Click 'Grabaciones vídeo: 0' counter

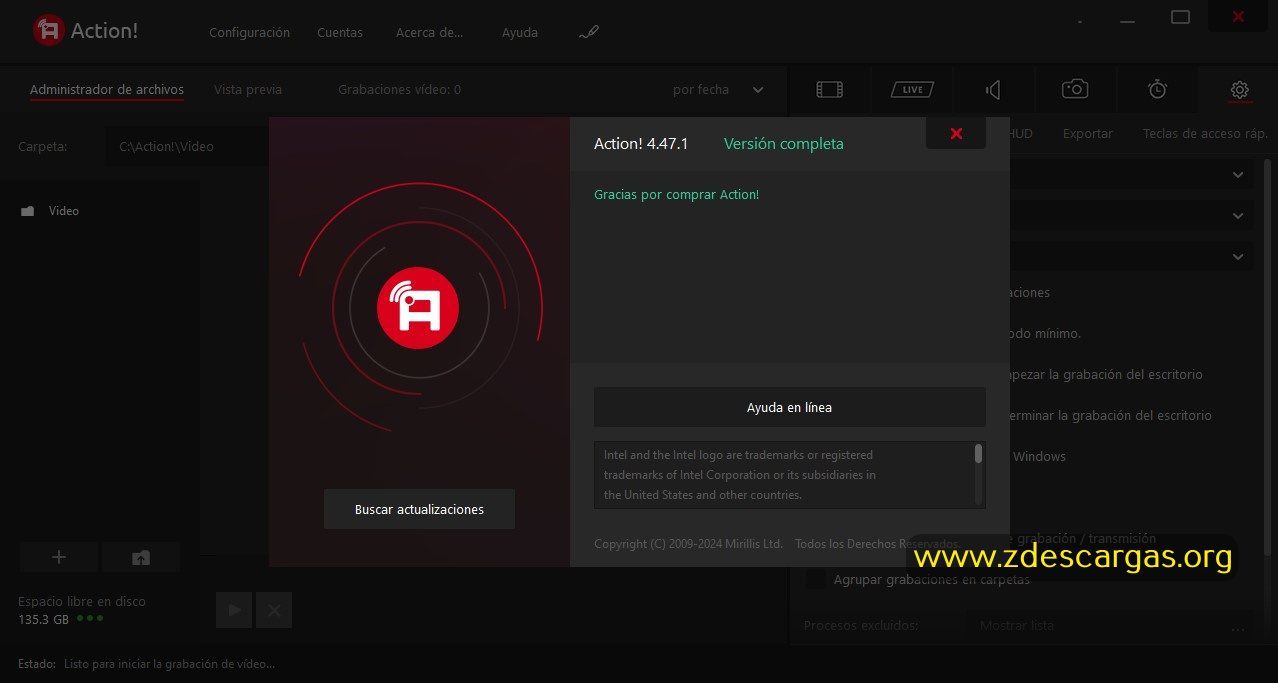tap(399, 89)
